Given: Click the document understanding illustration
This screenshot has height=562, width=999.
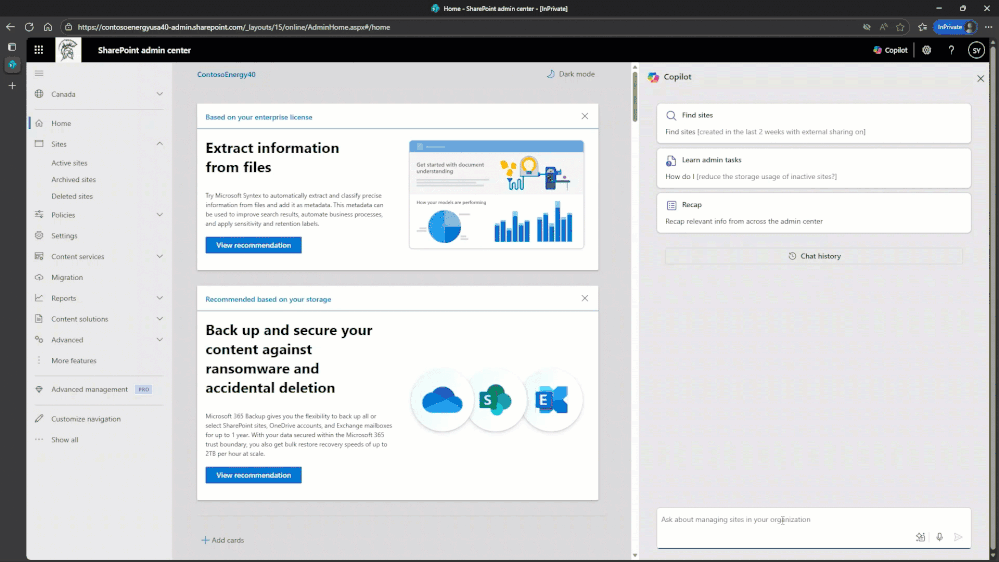Looking at the screenshot, I should coord(496,194).
